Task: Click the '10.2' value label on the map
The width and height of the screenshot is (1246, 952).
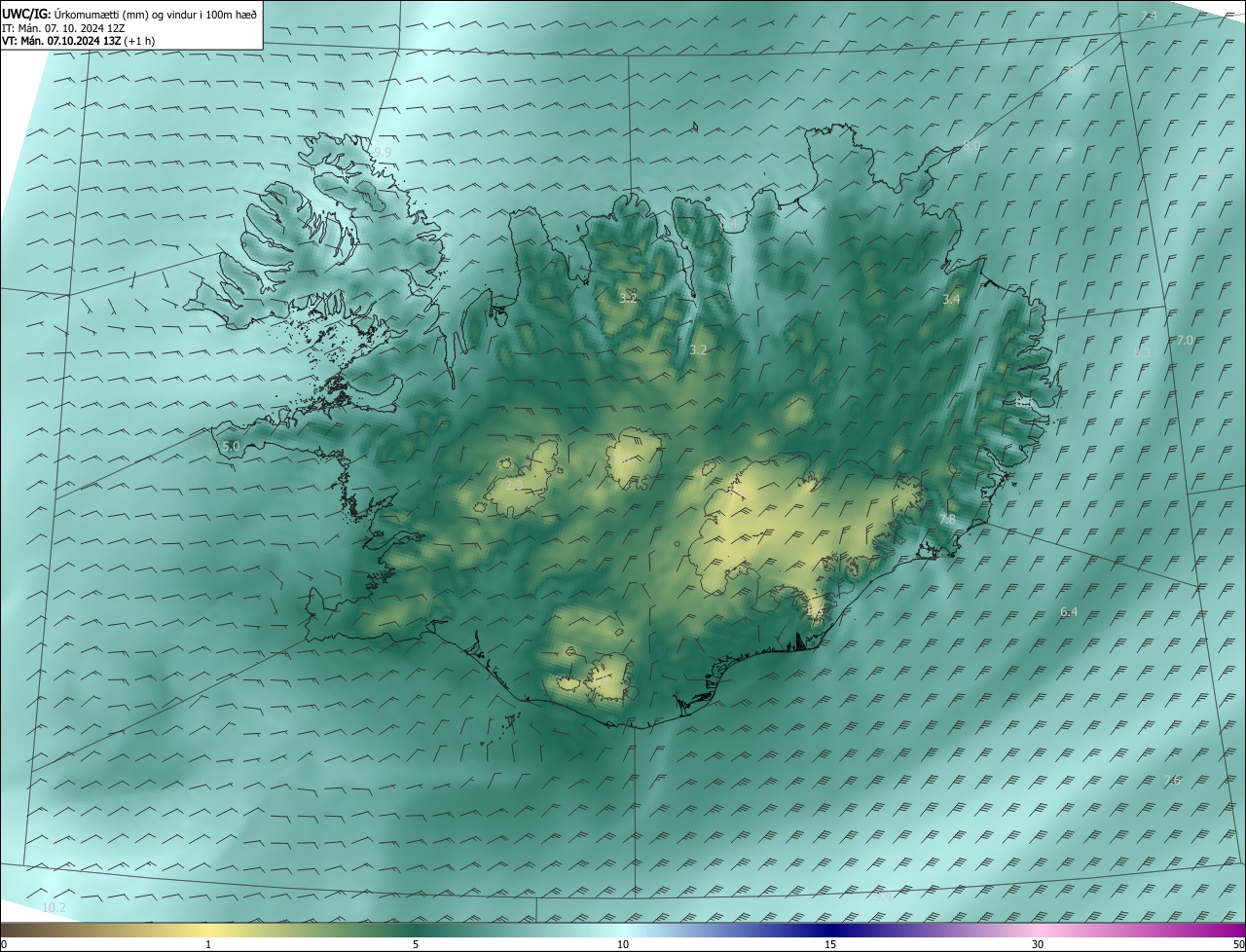Action: click(x=54, y=908)
